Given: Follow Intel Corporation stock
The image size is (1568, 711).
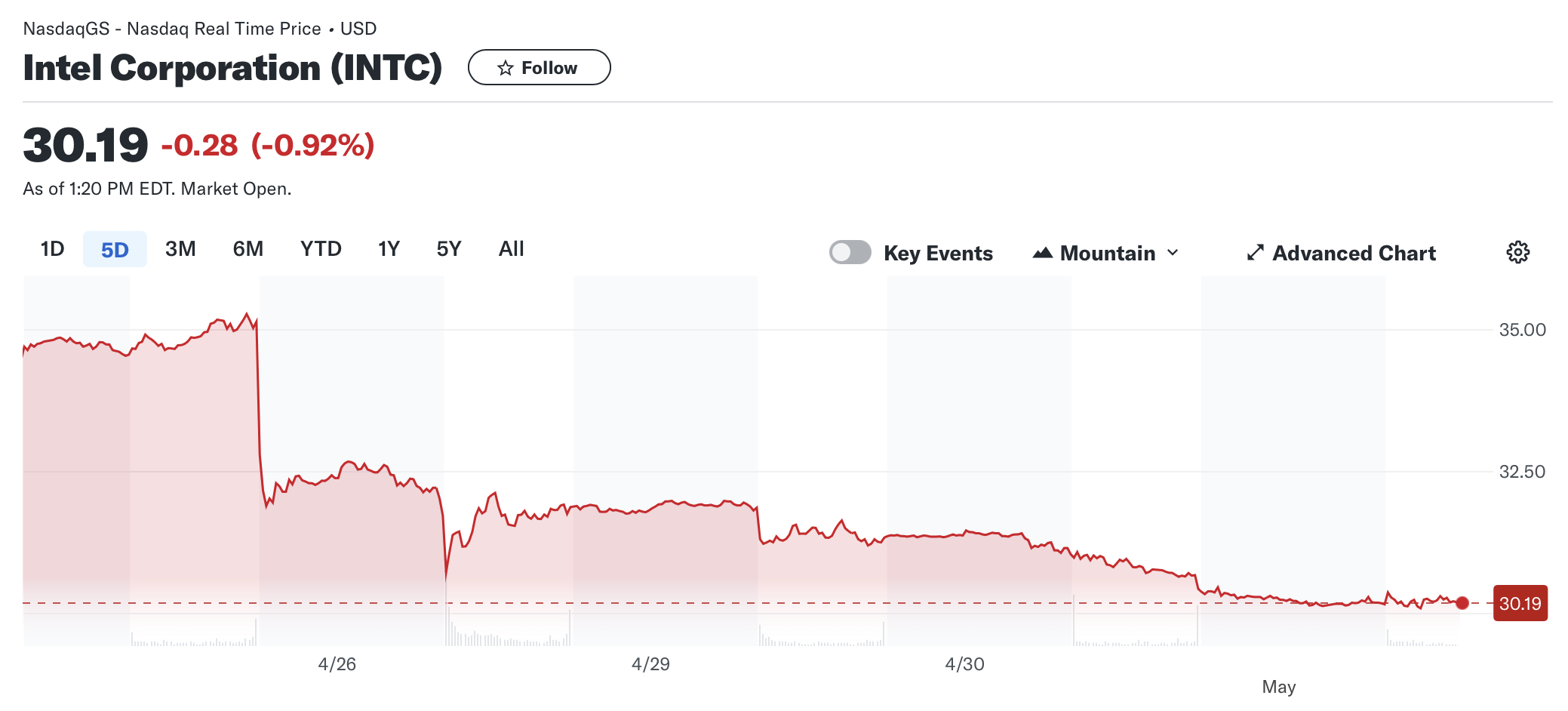Looking at the screenshot, I should tap(539, 68).
